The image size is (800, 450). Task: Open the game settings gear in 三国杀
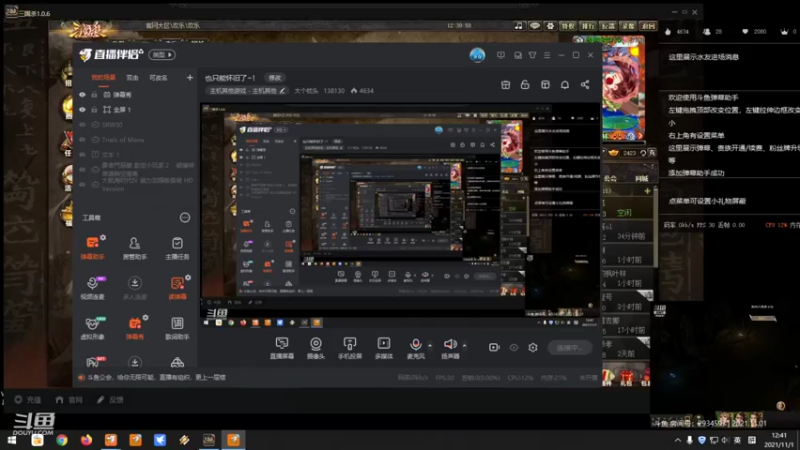click(x=550, y=26)
